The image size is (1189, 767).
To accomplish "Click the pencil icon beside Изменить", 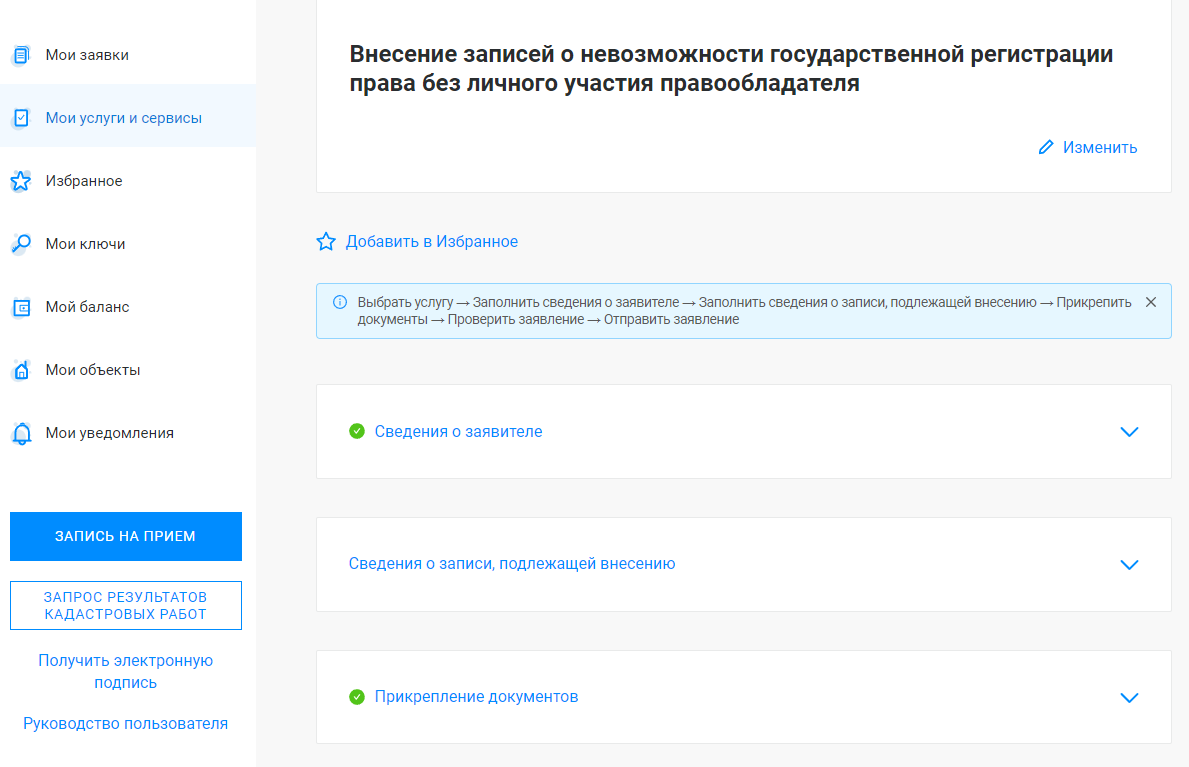I will click(x=1046, y=147).
